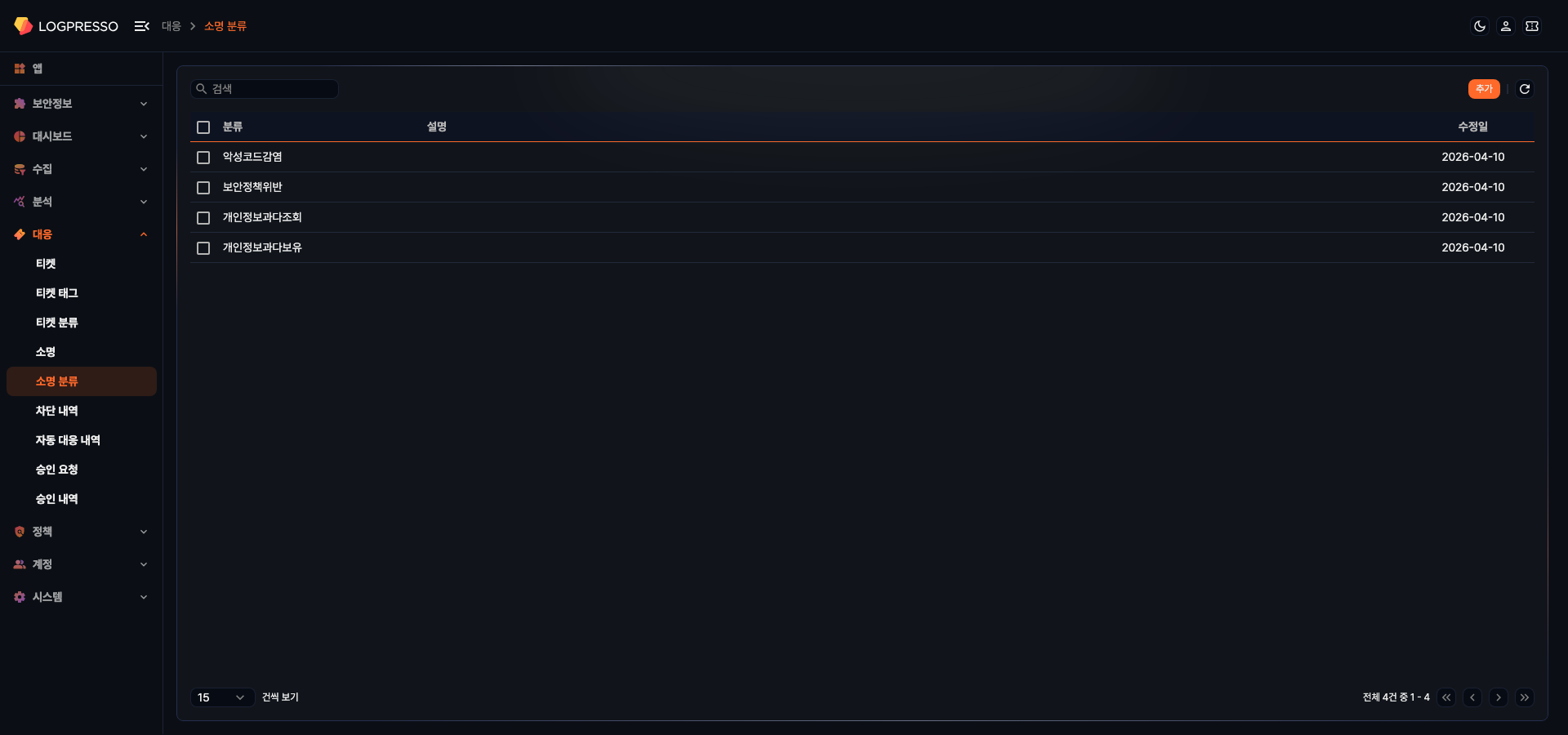Go to next page arrow
1568x735 pixels.
pyautogui.click(x=1499, y=697)
